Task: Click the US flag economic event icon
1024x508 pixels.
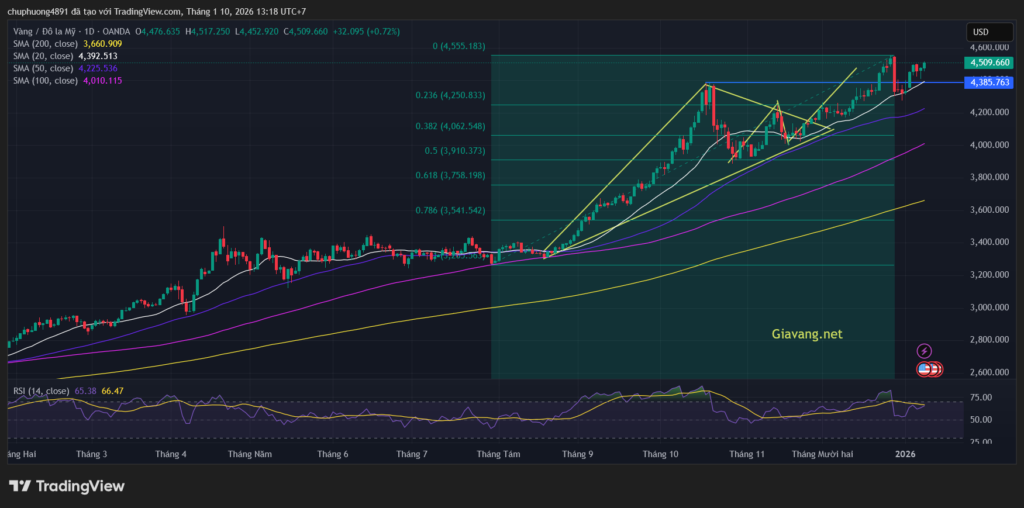Action: tap(926, 369)
